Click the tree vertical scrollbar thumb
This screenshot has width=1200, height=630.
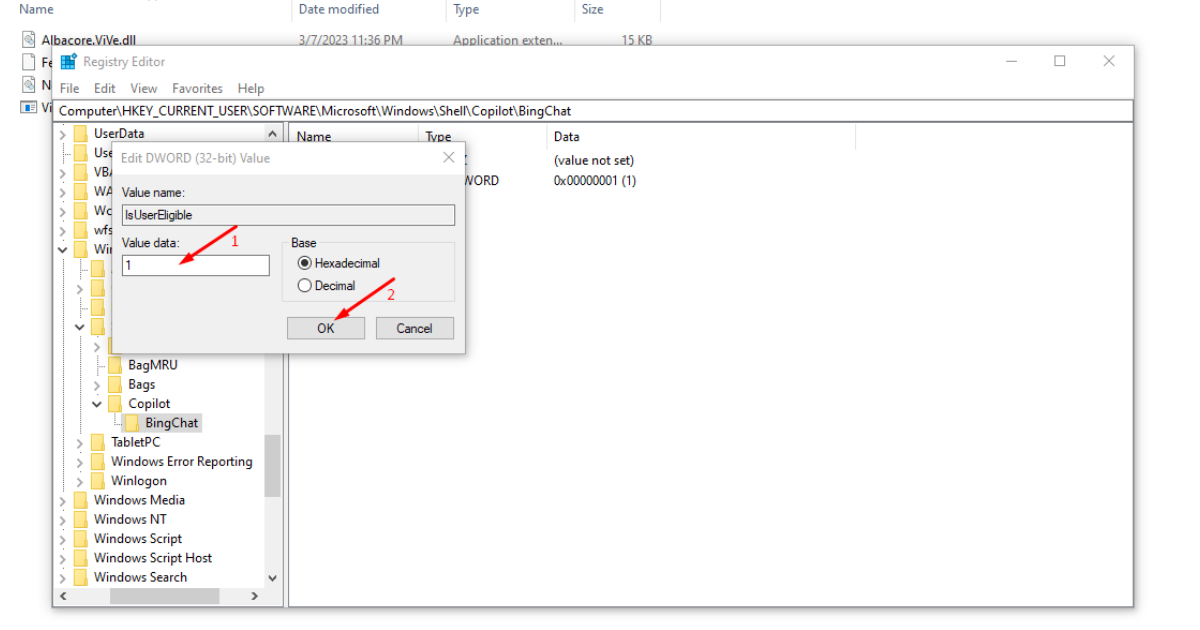[x=273, y=466]
